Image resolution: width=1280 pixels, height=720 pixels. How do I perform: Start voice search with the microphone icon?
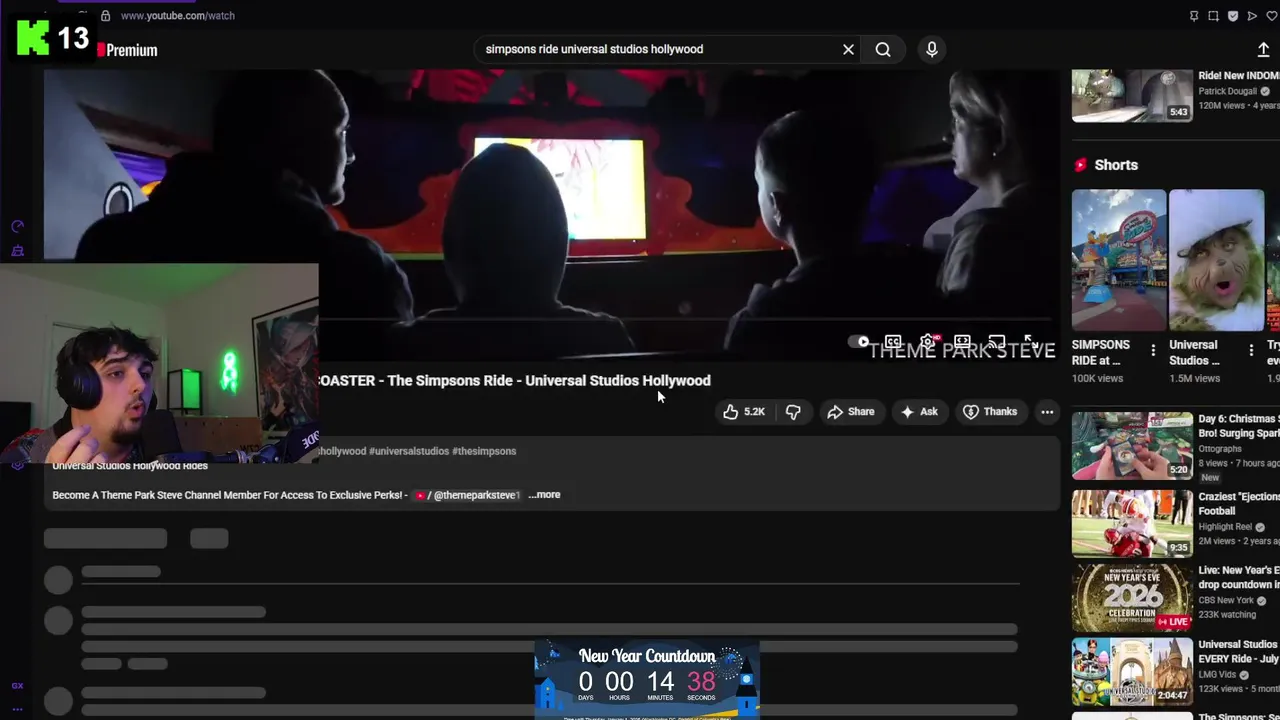(932, 49)
